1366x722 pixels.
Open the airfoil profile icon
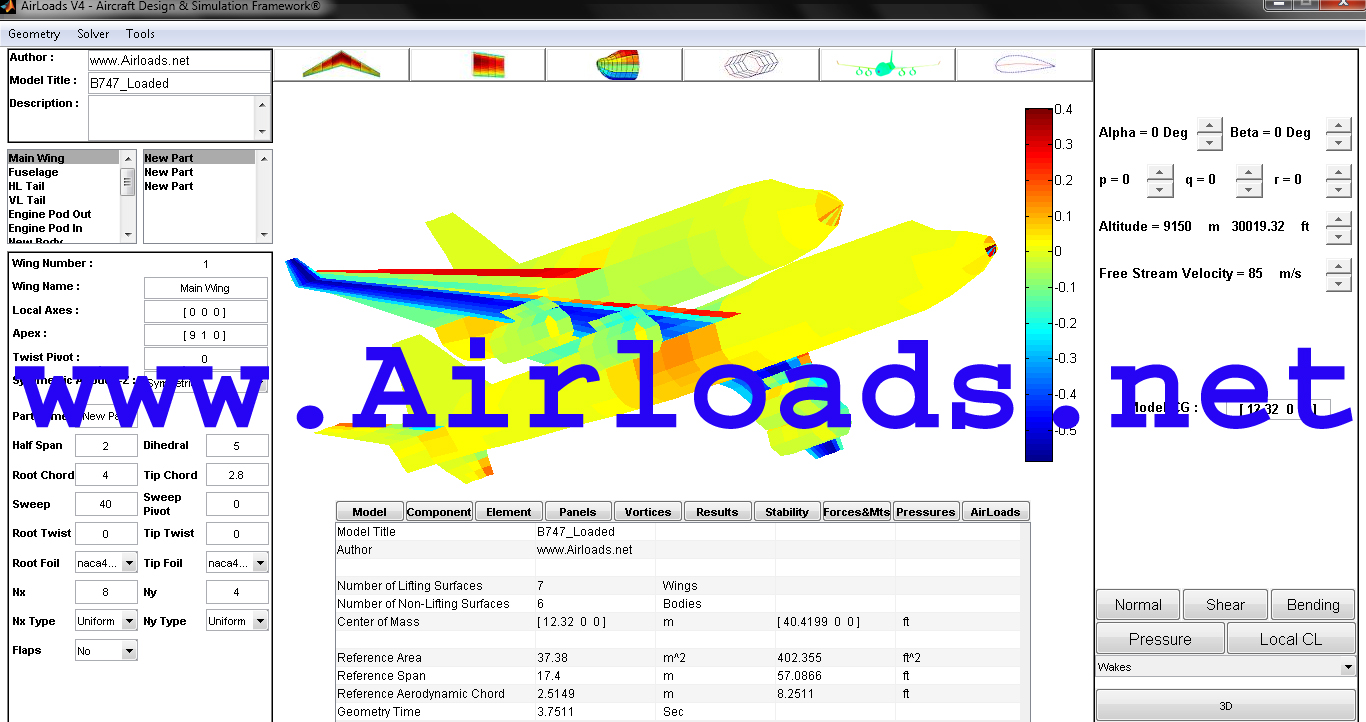[1023, 65]
